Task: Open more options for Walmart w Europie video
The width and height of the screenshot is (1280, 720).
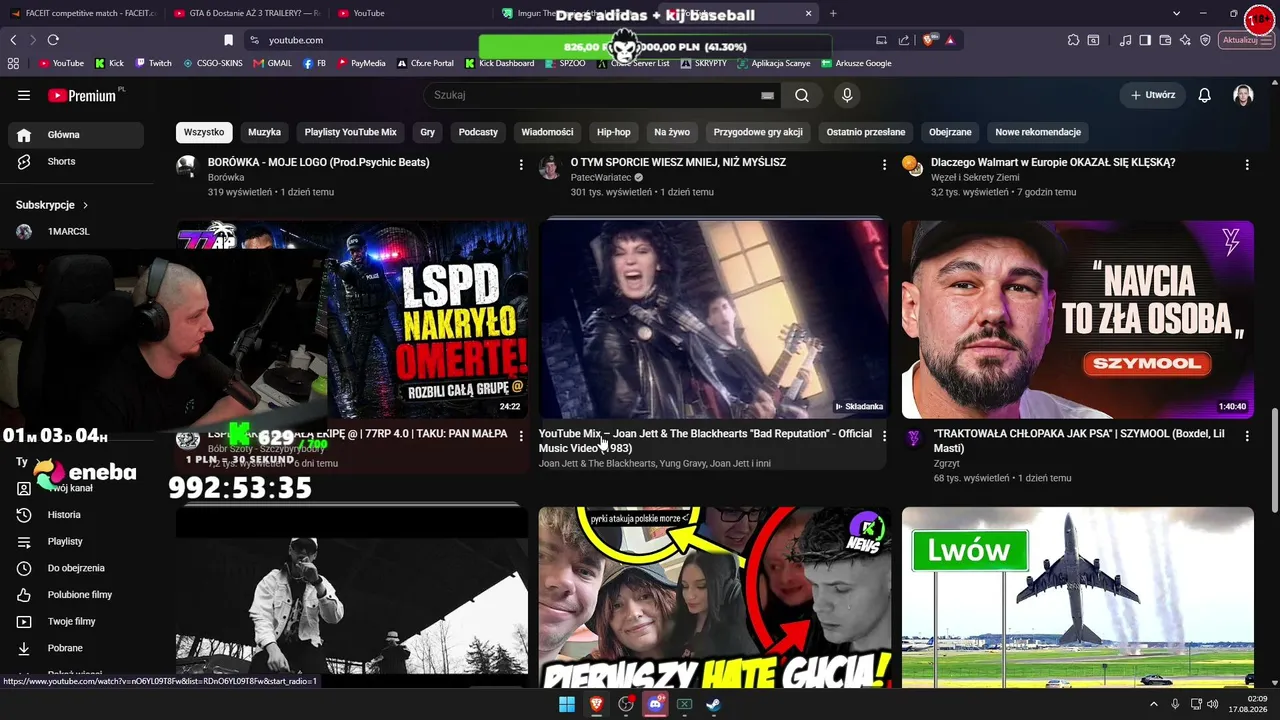Action: (1247, 164)
